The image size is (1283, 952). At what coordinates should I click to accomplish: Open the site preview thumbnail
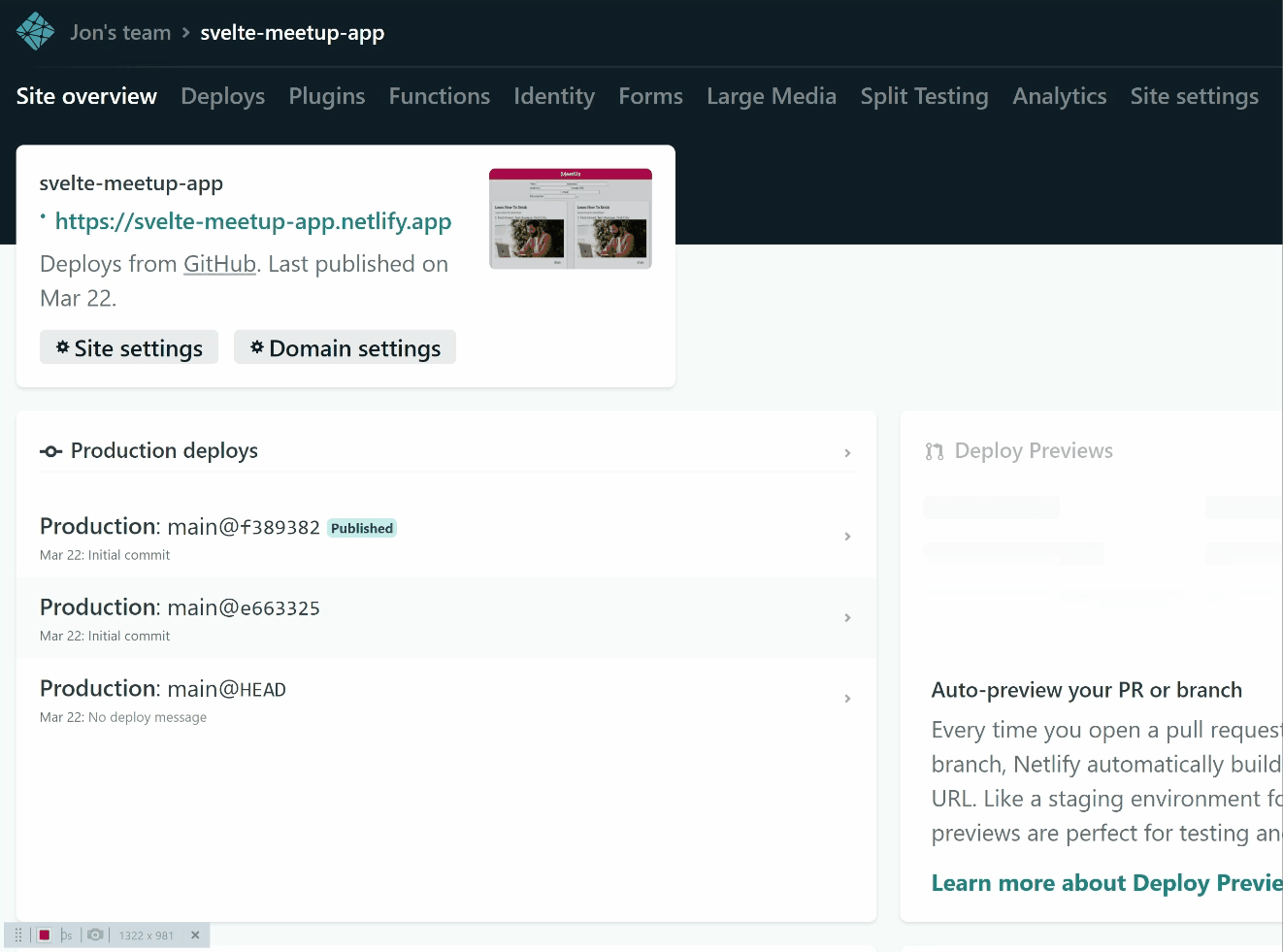tap(571, 218)
